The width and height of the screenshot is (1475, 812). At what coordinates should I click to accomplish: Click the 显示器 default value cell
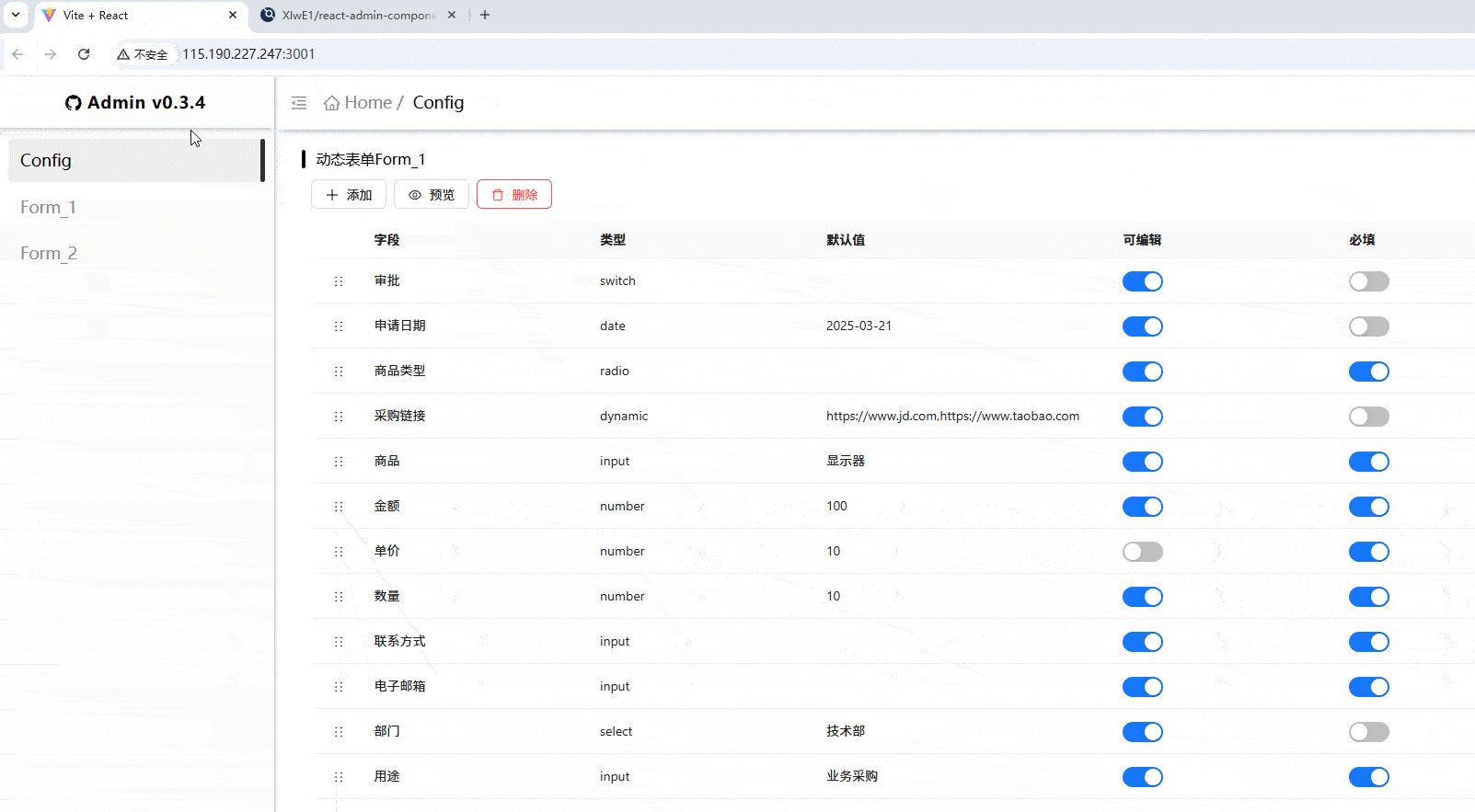point(846,461)
